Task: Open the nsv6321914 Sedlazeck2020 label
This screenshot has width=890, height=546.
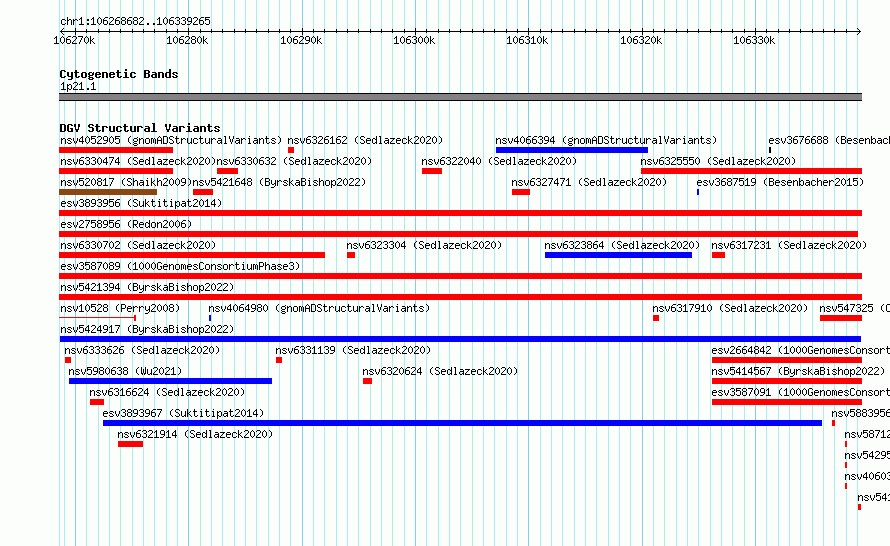Action: pyautogui.click(x=195, y=434)
